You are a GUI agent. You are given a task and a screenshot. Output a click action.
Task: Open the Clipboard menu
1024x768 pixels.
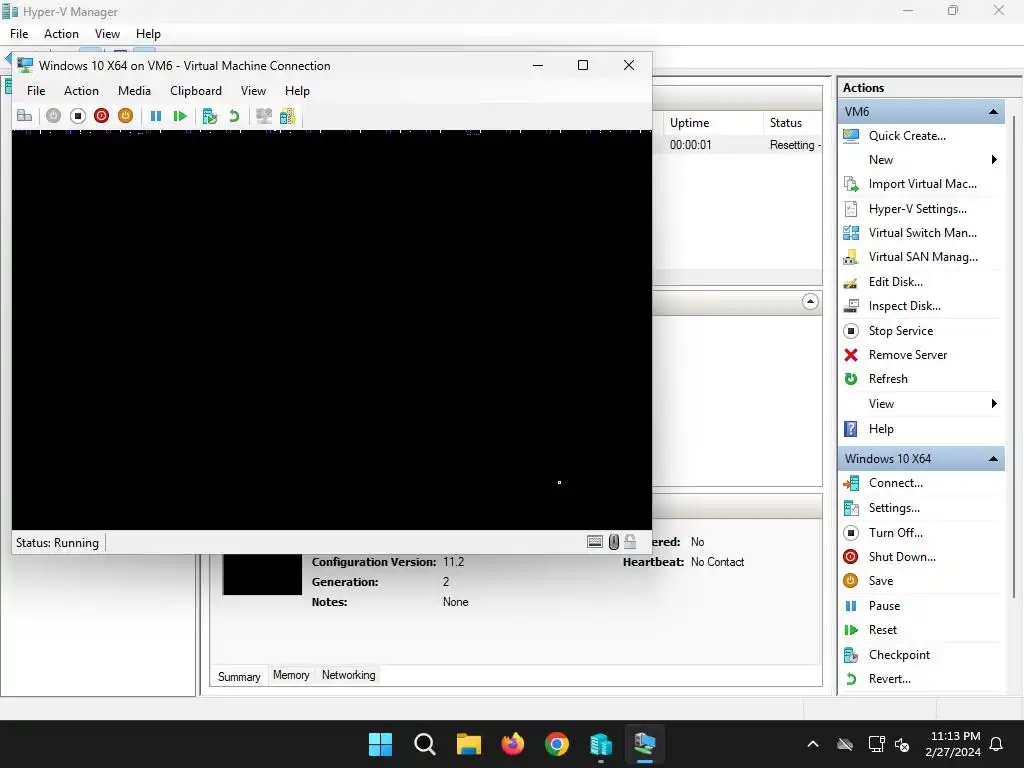(196, 91)
